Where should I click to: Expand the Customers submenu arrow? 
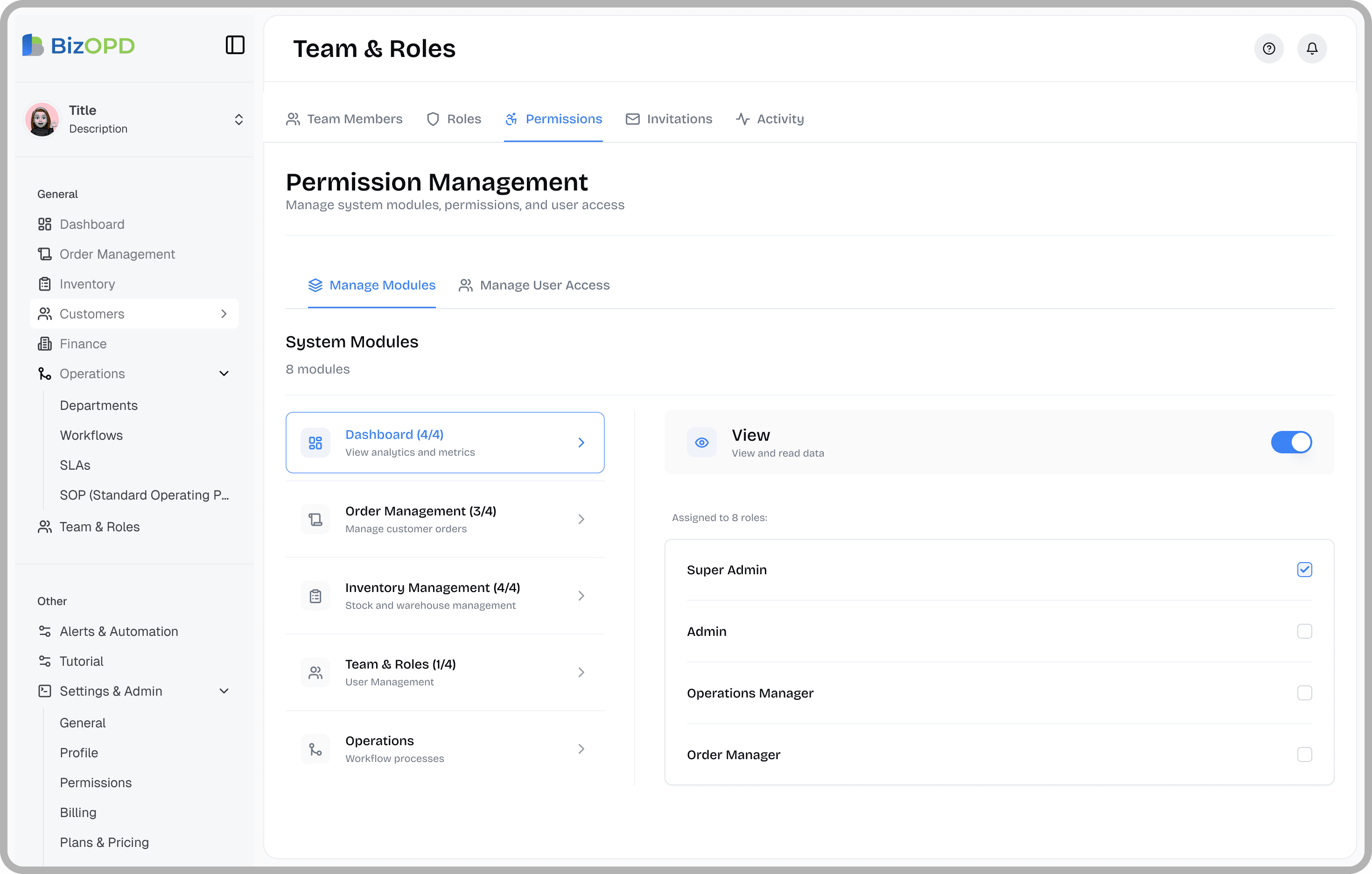(224, 314)
